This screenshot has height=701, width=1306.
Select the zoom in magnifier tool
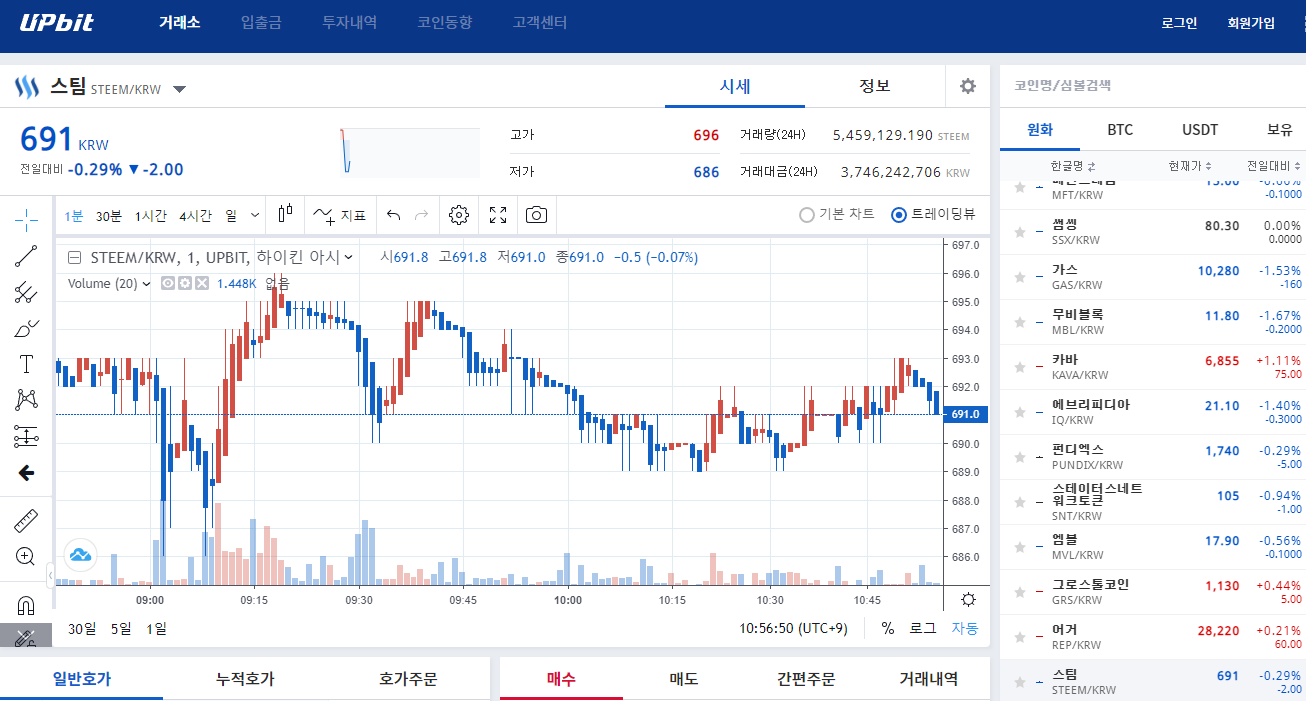click(x=27, y=557)
